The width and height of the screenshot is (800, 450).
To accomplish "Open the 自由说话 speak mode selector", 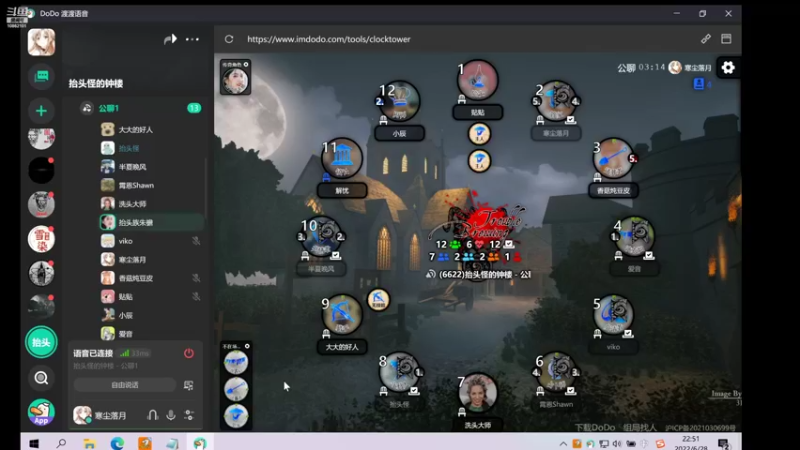I will click(125, 385).
